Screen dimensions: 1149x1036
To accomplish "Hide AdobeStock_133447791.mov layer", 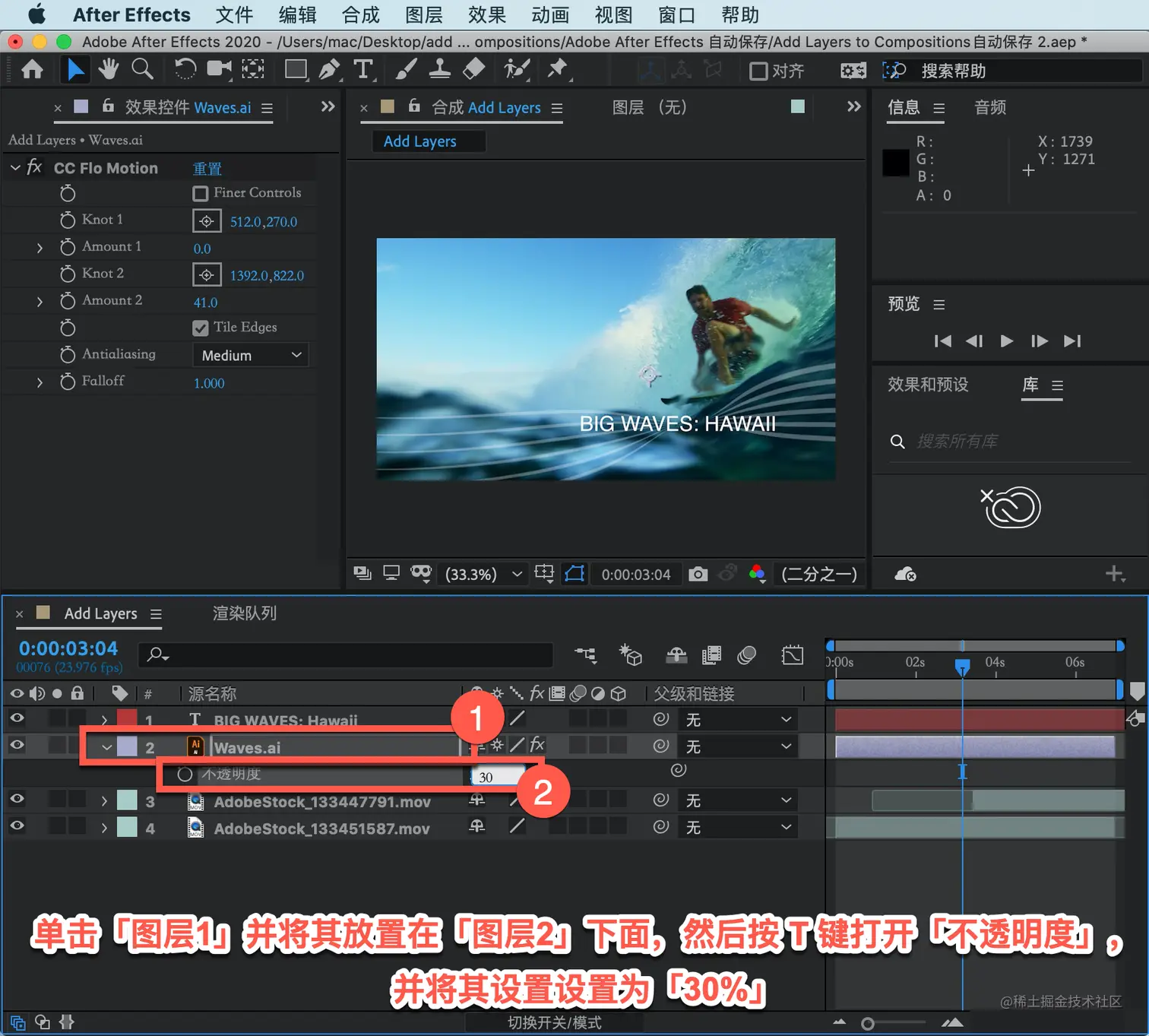I will 16,800.
